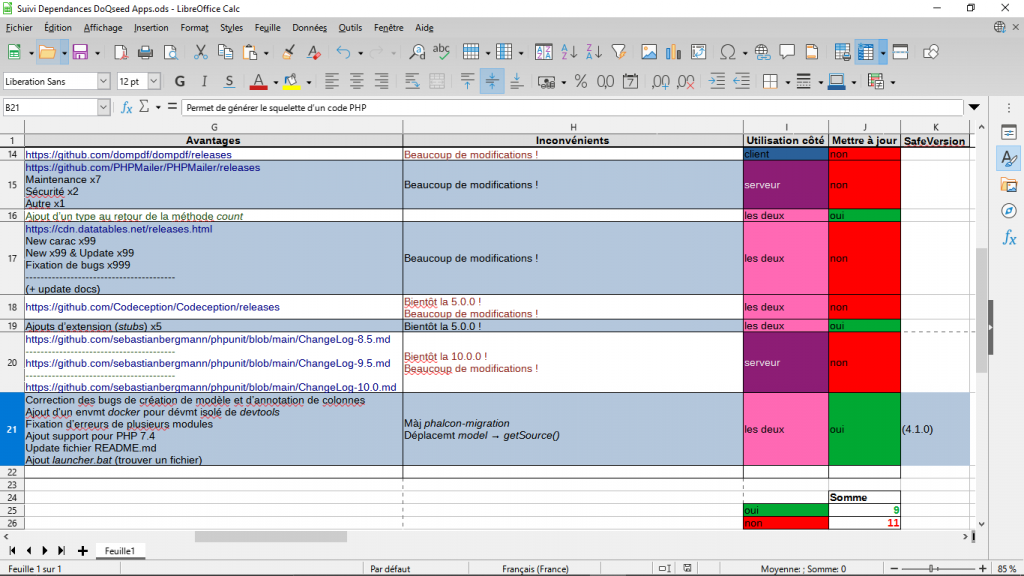This screenshot has width=1024, height=576.
Task: Click the Open folder icon
Action: pos(47,52)
